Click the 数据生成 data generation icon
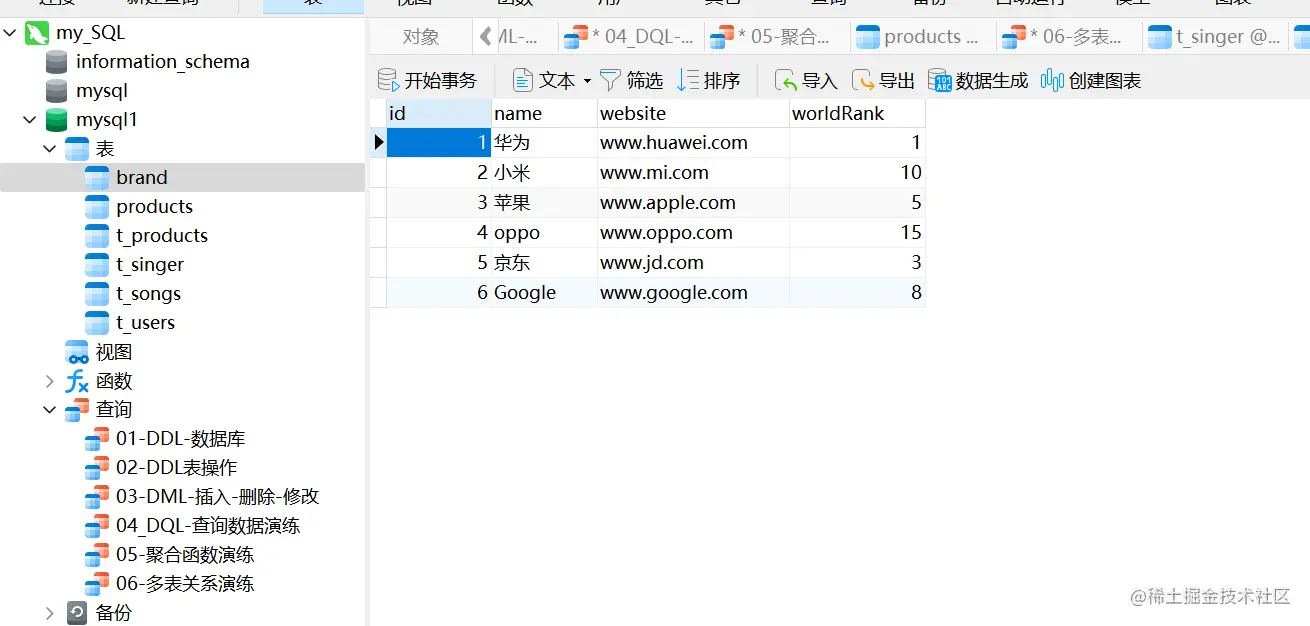Viewport: 1310px width, 626px height. point(939,80)
